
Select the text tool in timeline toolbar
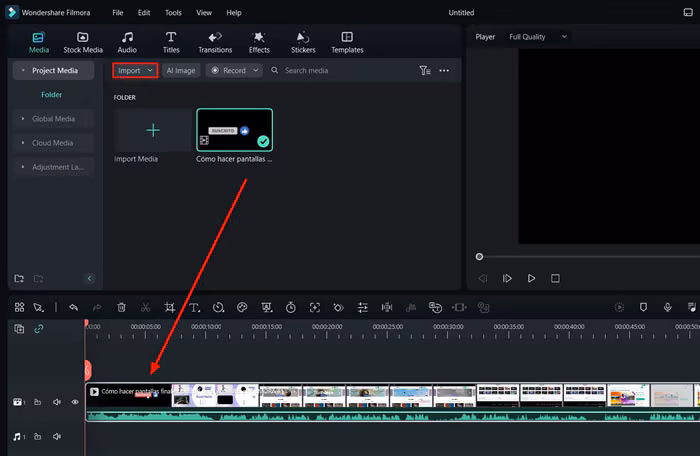coord(194,308)
